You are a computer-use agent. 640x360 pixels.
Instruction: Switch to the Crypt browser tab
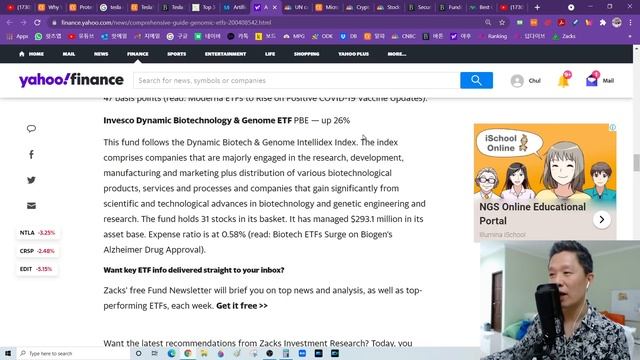358,7
